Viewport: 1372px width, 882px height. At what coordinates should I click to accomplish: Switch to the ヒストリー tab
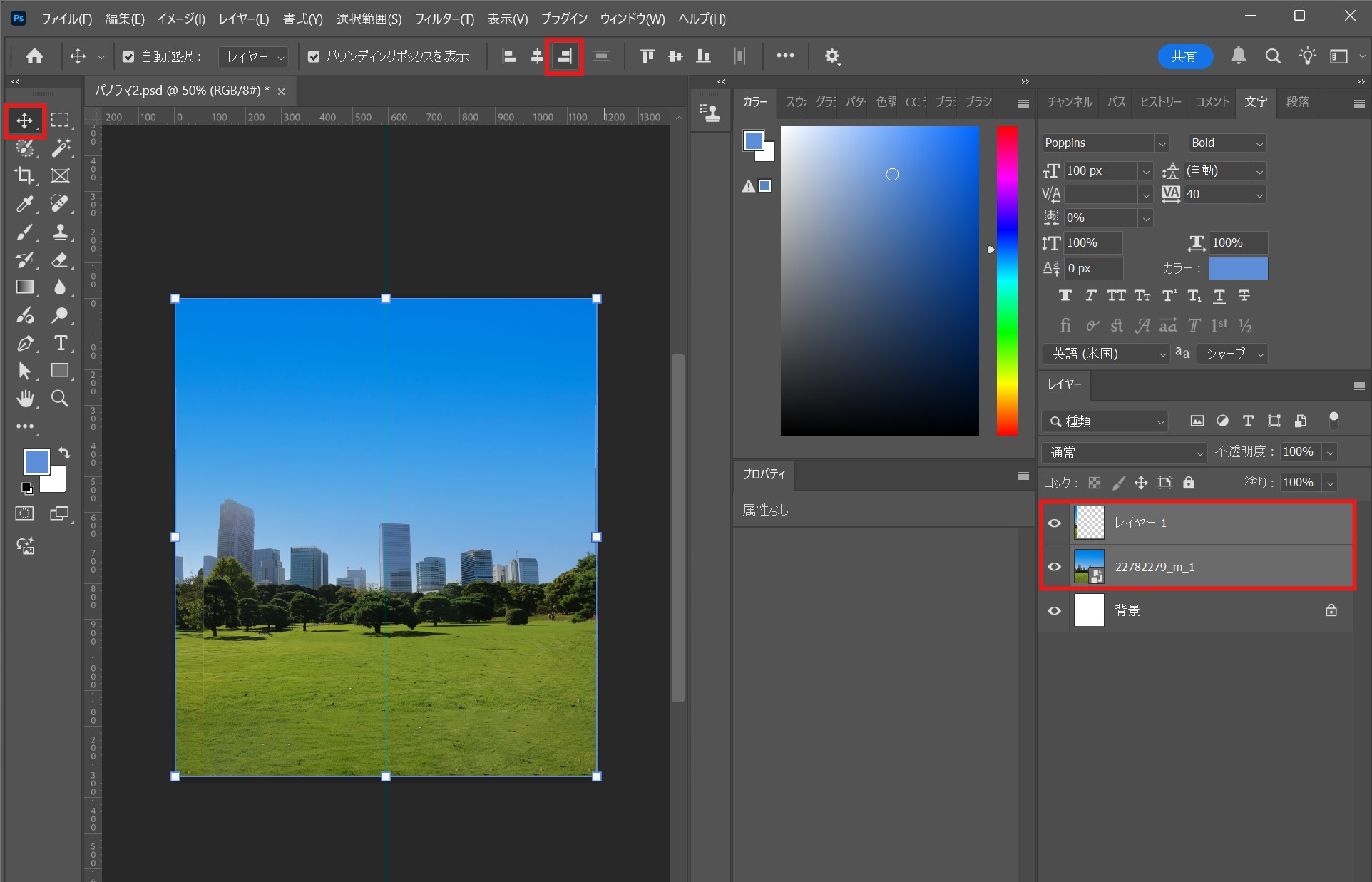click(1160, 102)
